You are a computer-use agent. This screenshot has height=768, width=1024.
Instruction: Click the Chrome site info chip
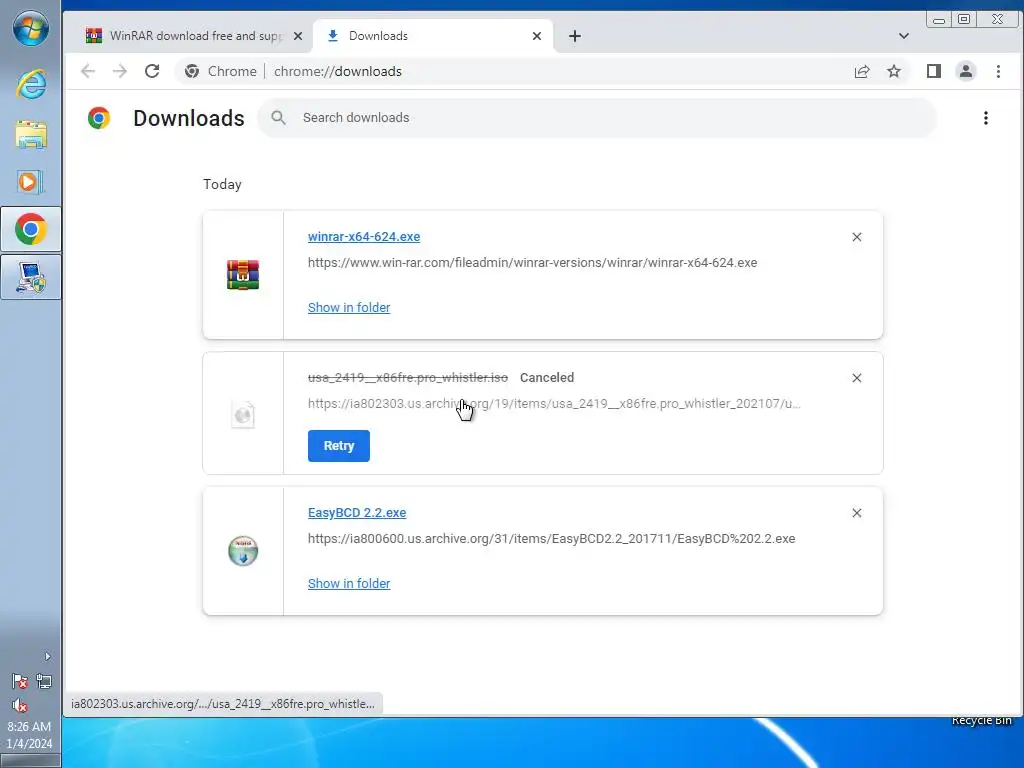coord(220,71)
